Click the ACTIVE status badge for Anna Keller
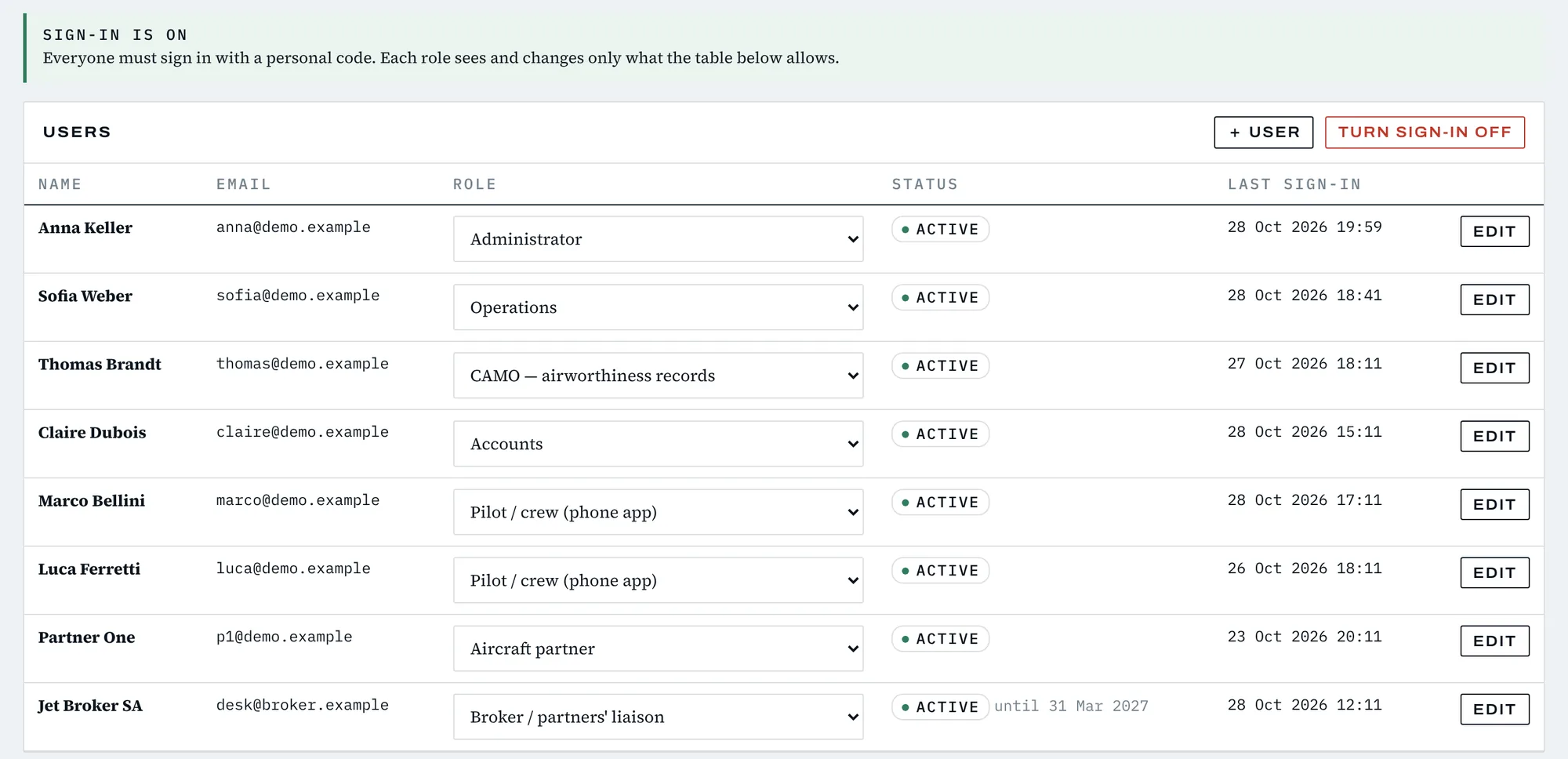Image resolution: width=1568 pixels, height=759 pixels. click(x=940, y=230)
